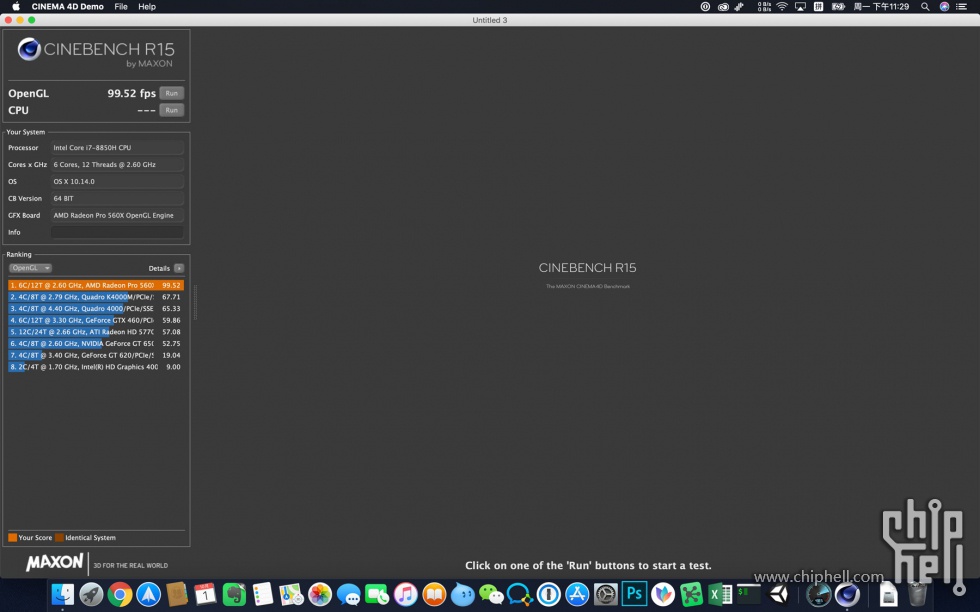Click the CB Version 64 BIT field

(x=117, y=198)
